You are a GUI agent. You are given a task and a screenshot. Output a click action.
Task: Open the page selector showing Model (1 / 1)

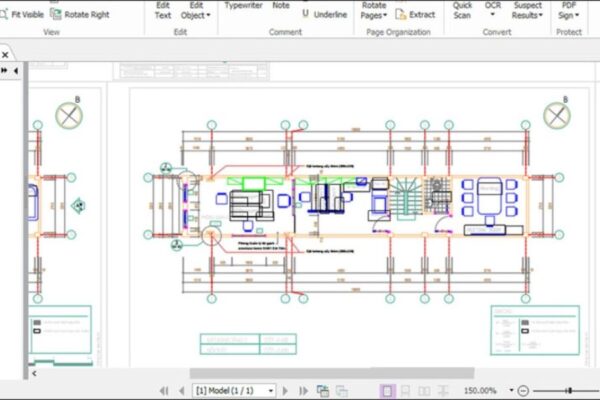click(x=232, y=390)
